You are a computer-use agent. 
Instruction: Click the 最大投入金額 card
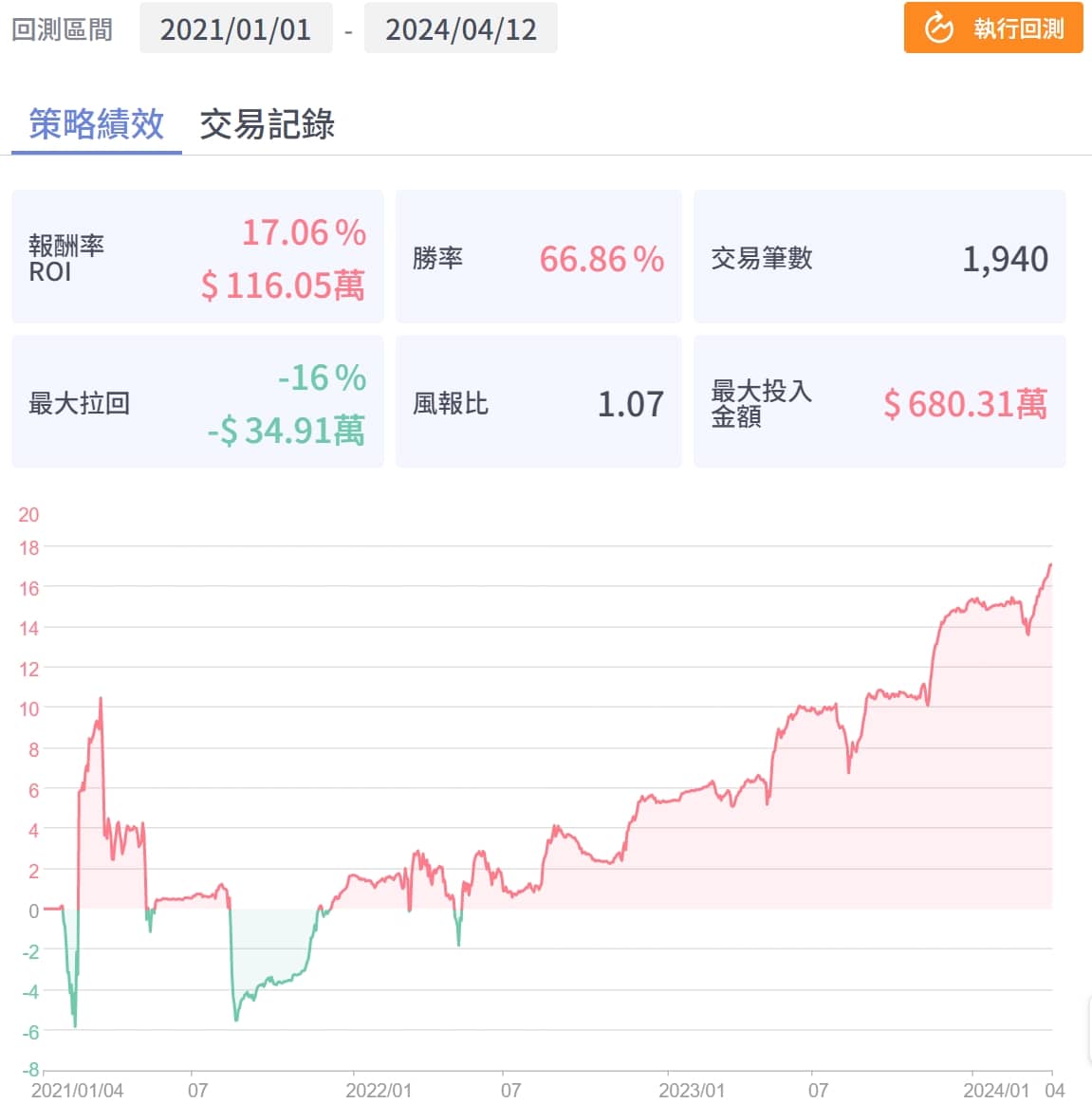click(x=879, y=403)
